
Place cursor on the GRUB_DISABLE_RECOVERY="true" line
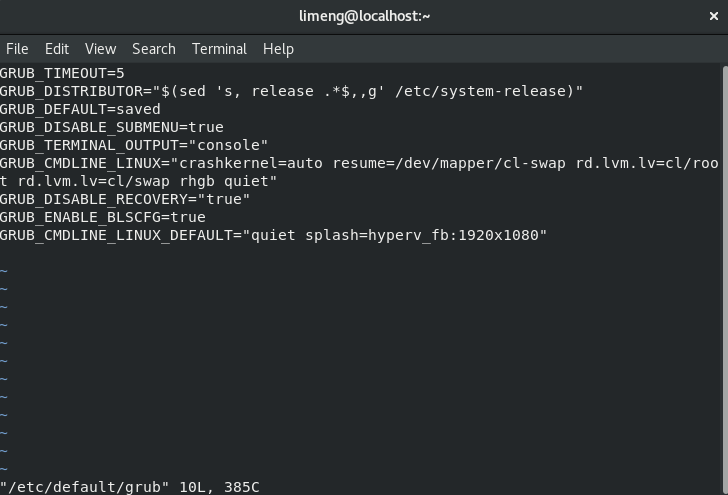click(x=125, y=199)
